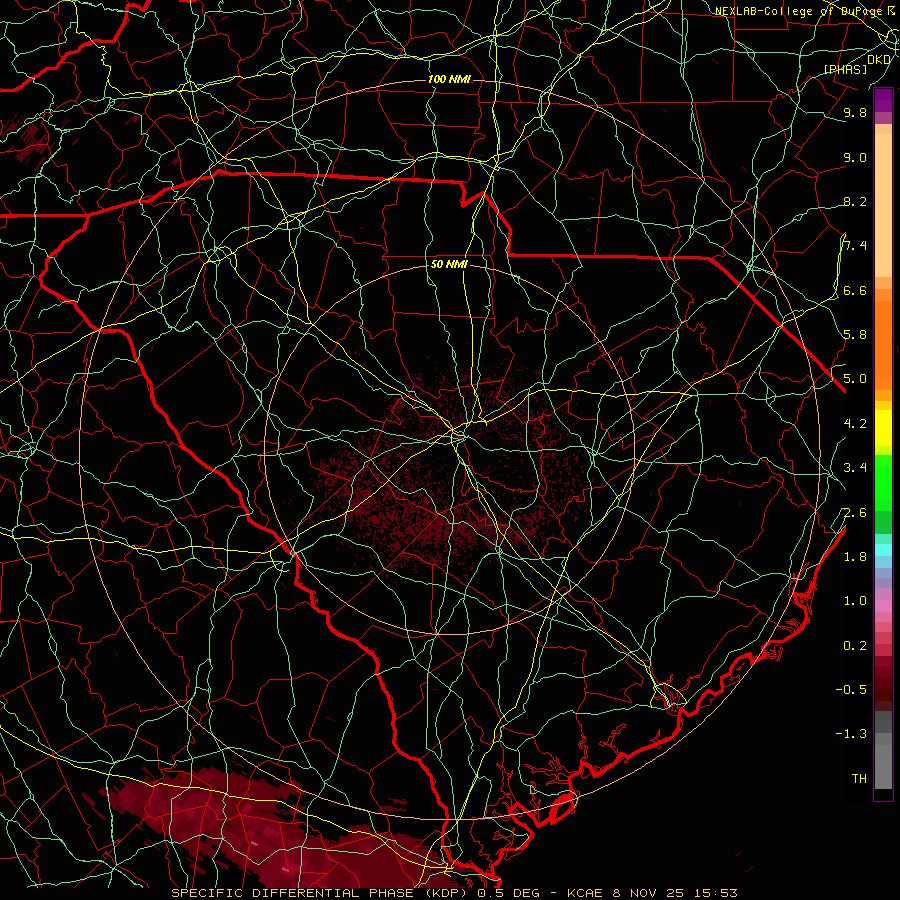Select the 100 NMI range ring label
The width and height of the screenshot is (900, 900).
449,79
